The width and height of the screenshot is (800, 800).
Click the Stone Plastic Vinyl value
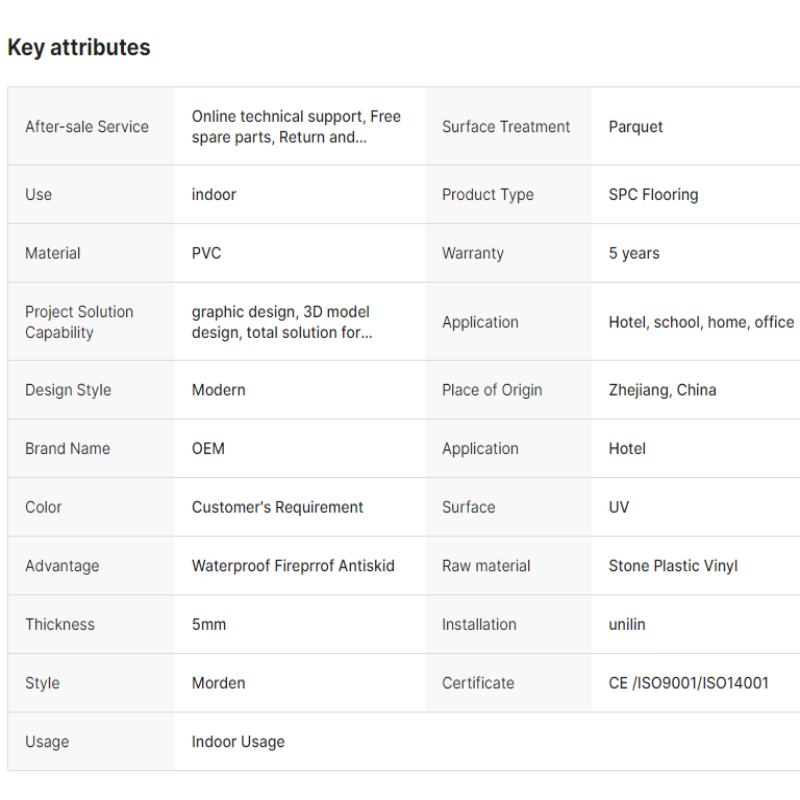pos(673,566)
